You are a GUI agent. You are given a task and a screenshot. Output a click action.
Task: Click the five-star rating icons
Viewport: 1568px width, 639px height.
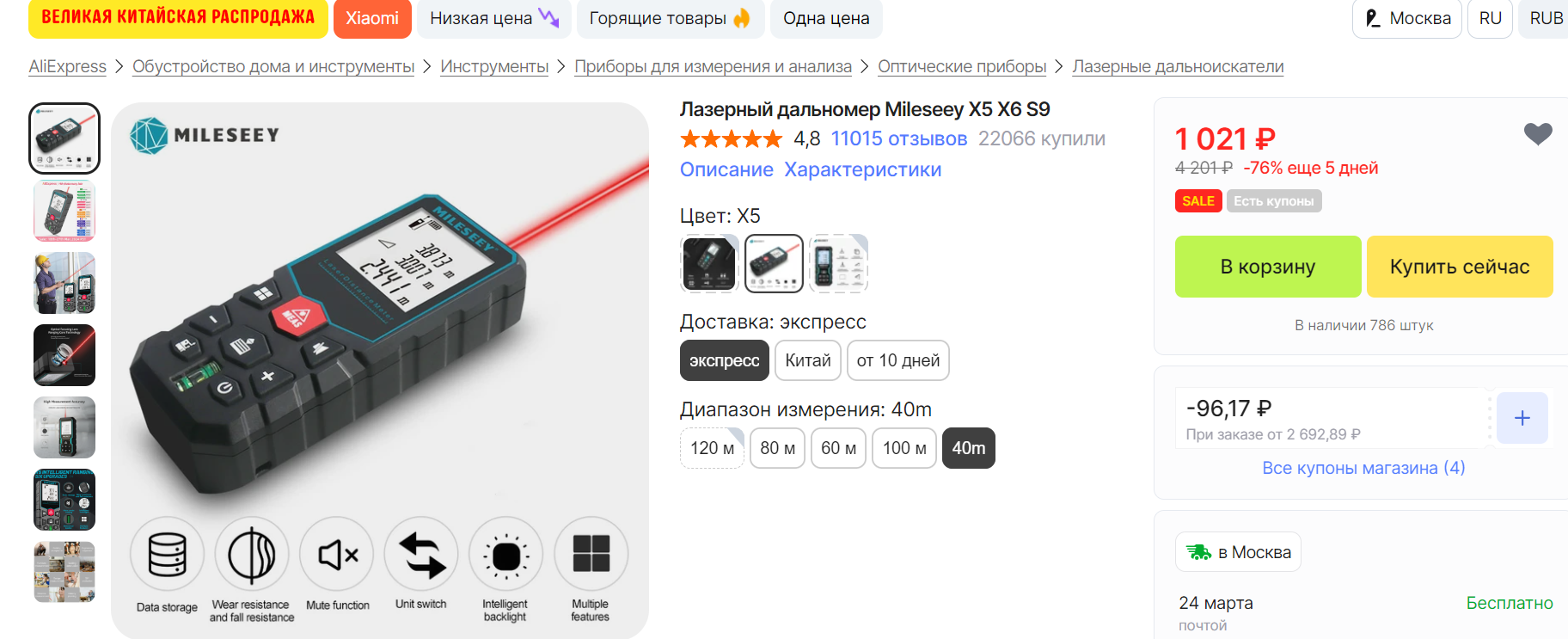click(x=732, y=138)
